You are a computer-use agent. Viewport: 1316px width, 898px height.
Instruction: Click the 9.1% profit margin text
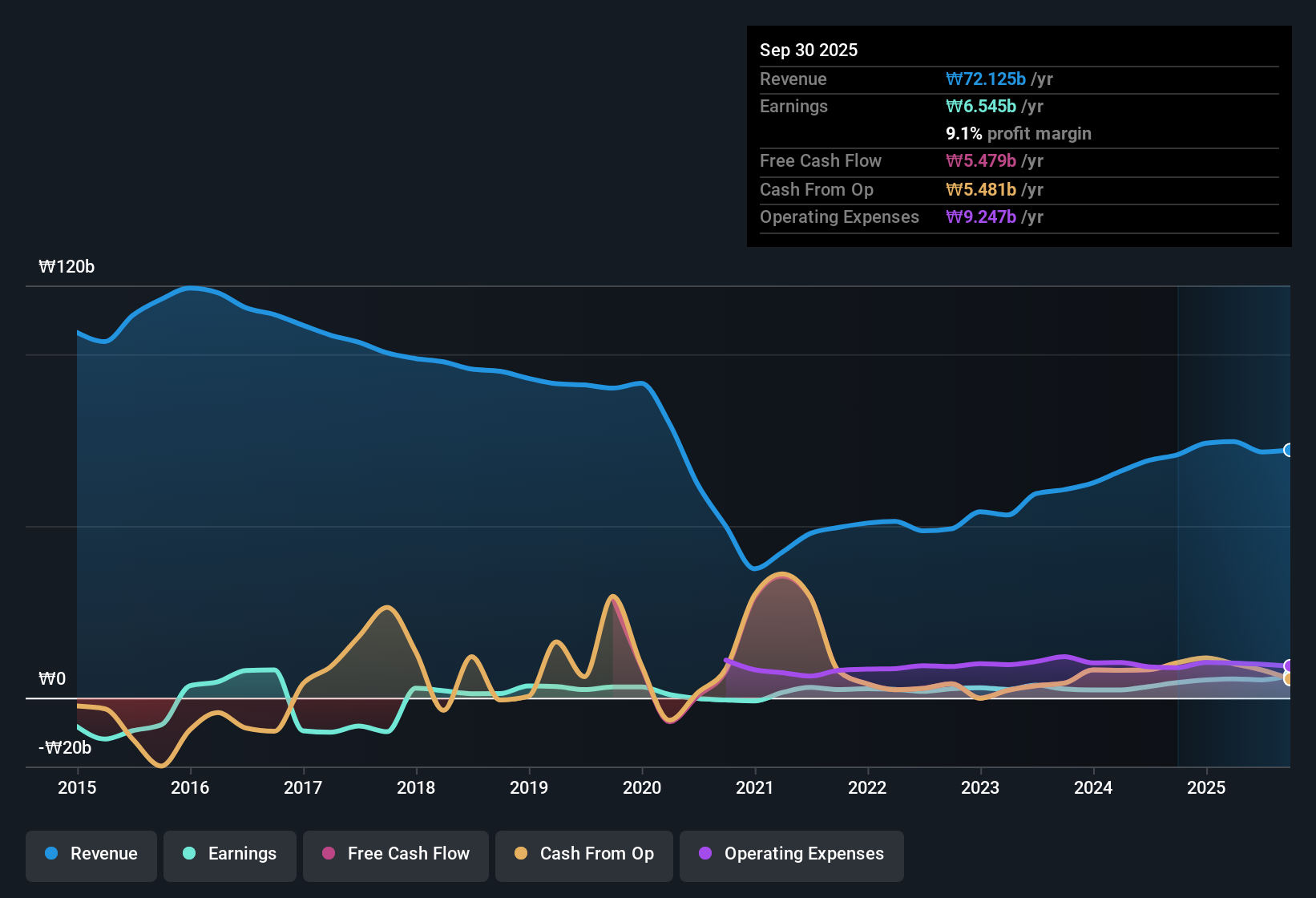pos(1019,134)
